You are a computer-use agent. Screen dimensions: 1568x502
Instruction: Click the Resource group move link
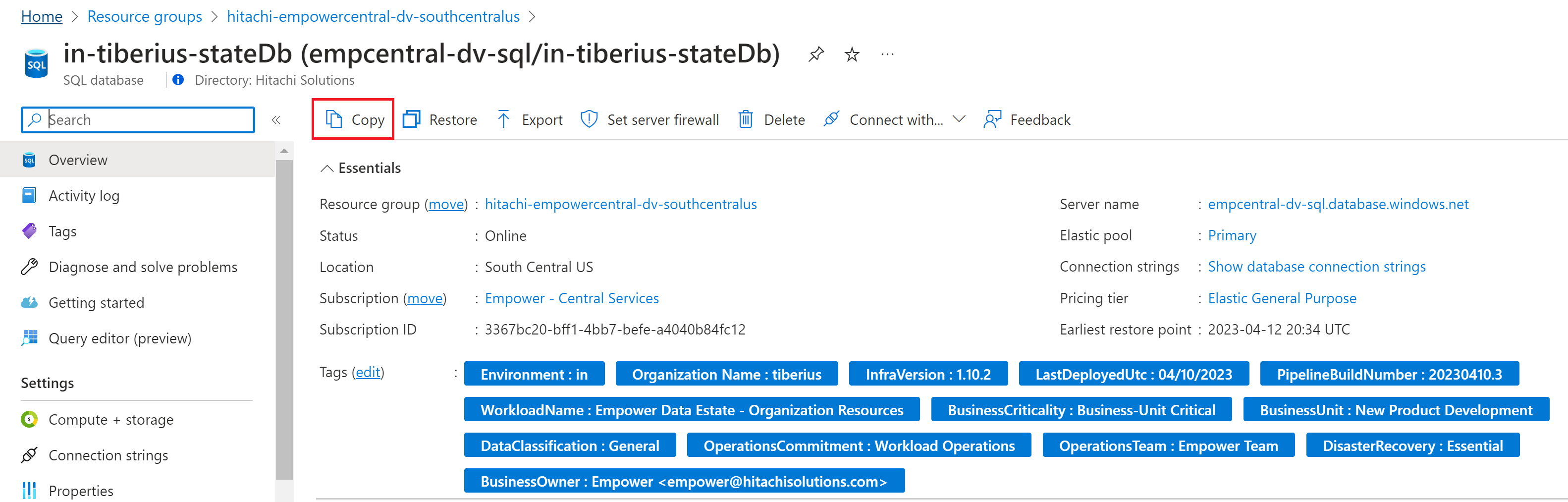point(446,204)
